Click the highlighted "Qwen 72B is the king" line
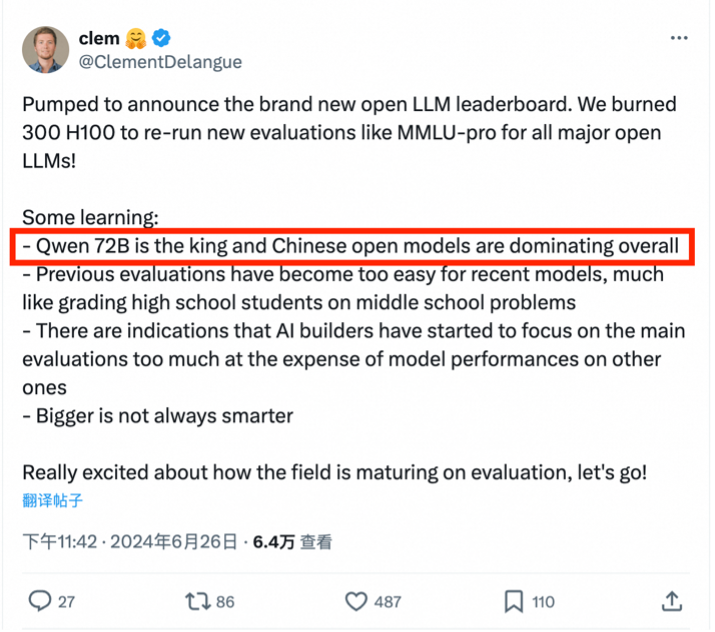 (x=350, y=246)
